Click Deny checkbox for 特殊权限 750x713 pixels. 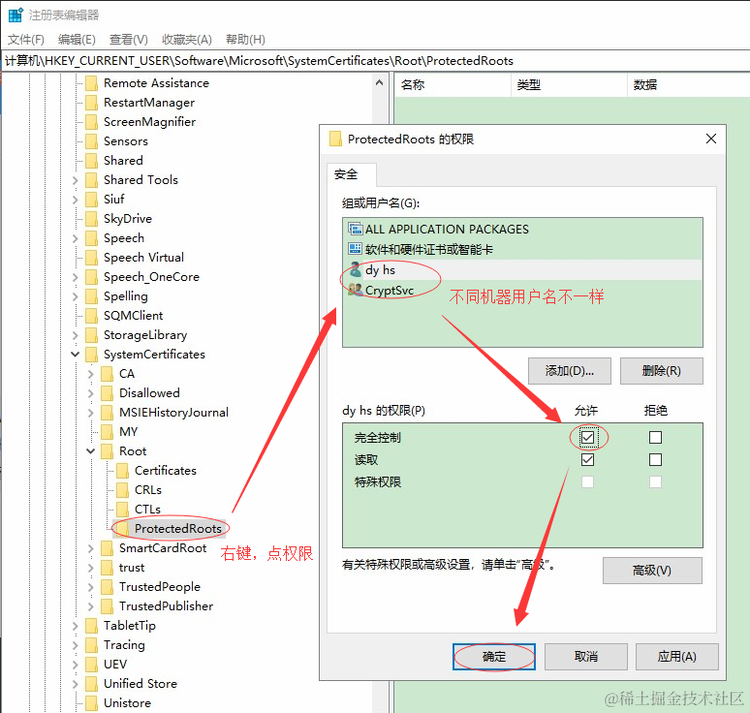[655, 482]
